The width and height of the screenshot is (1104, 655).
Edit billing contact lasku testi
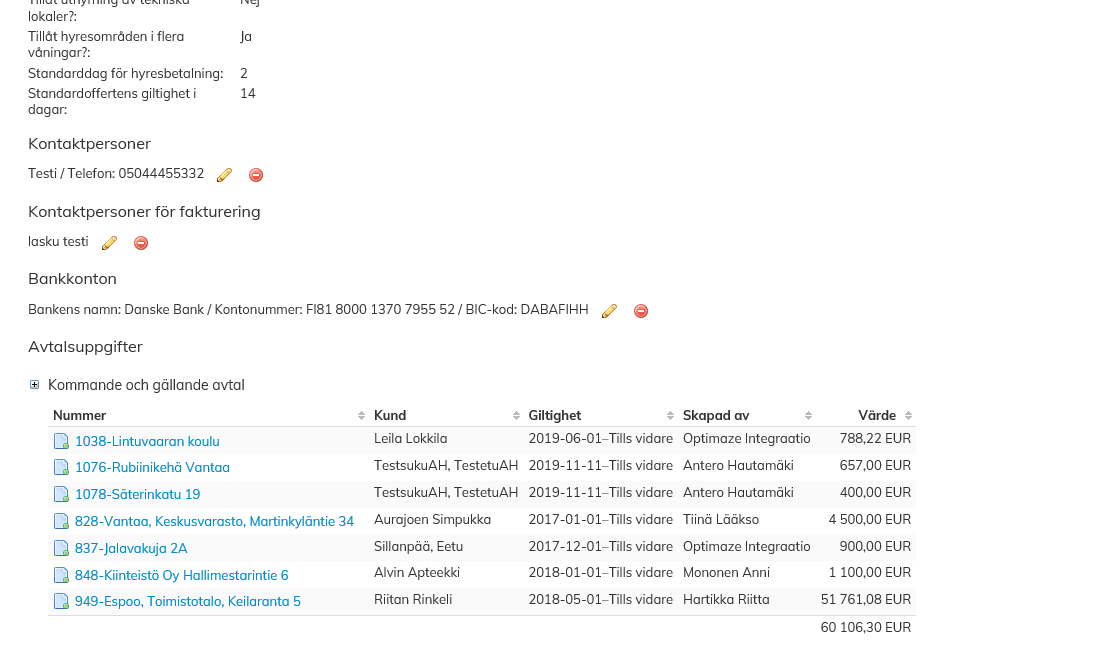coord(109,243)
